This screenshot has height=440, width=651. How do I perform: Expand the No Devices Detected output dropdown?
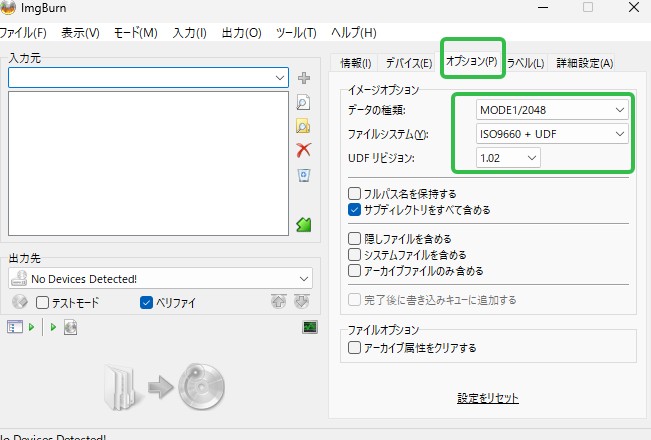304,279
